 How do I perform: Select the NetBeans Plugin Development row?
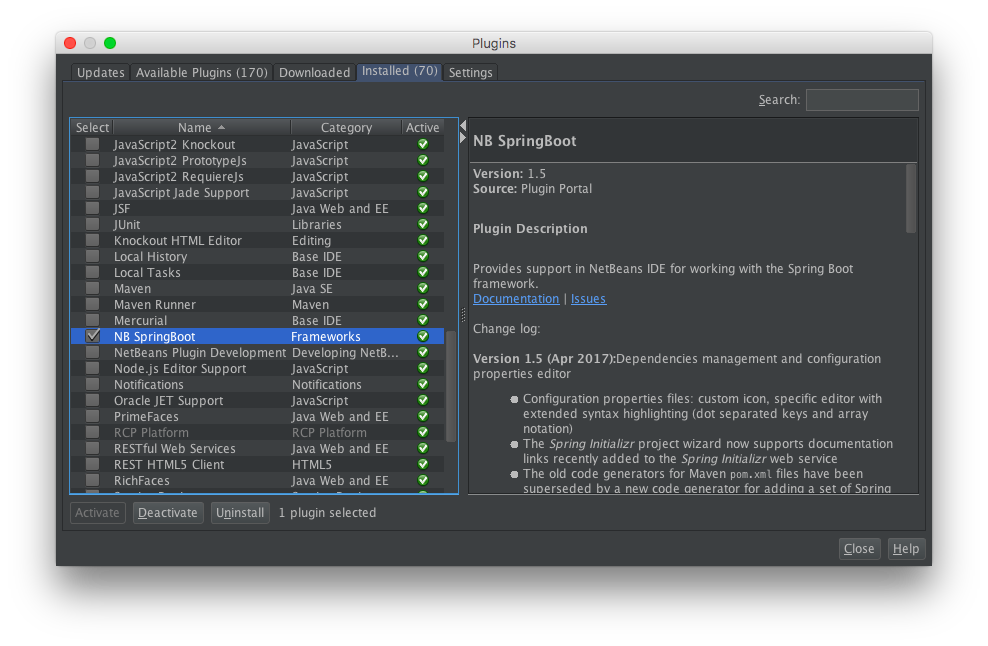point(257,352)
